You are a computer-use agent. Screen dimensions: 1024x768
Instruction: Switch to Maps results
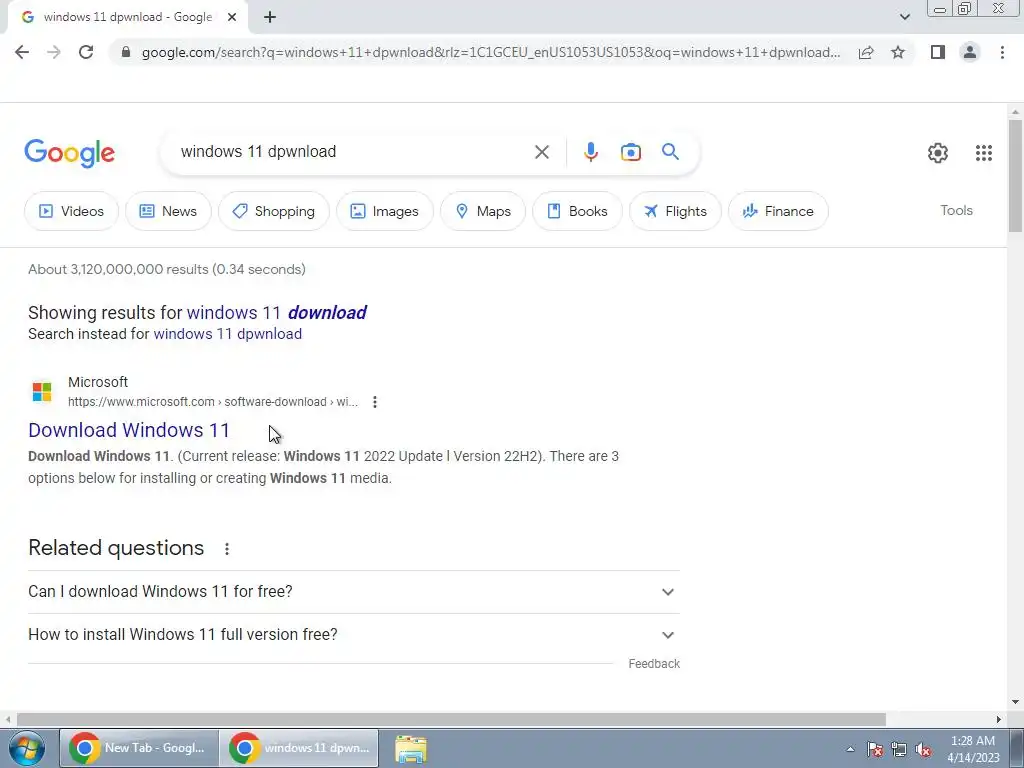[x=483, y=211]
